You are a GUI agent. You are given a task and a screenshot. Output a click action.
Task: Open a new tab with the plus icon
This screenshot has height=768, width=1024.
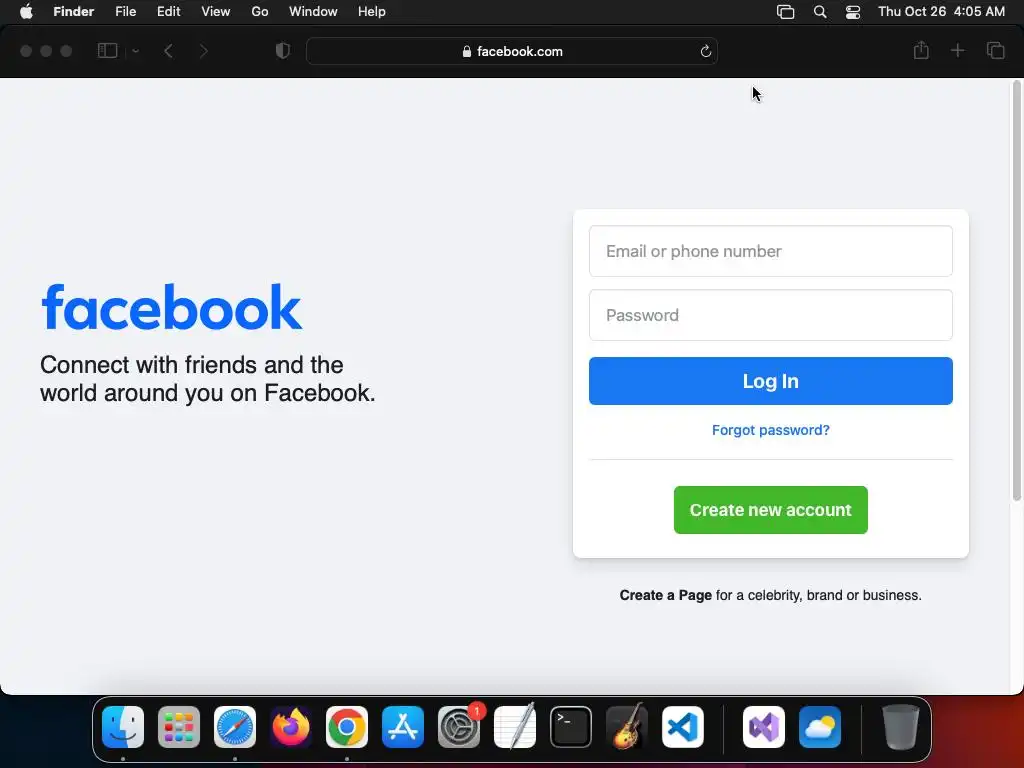click(957, 50)
